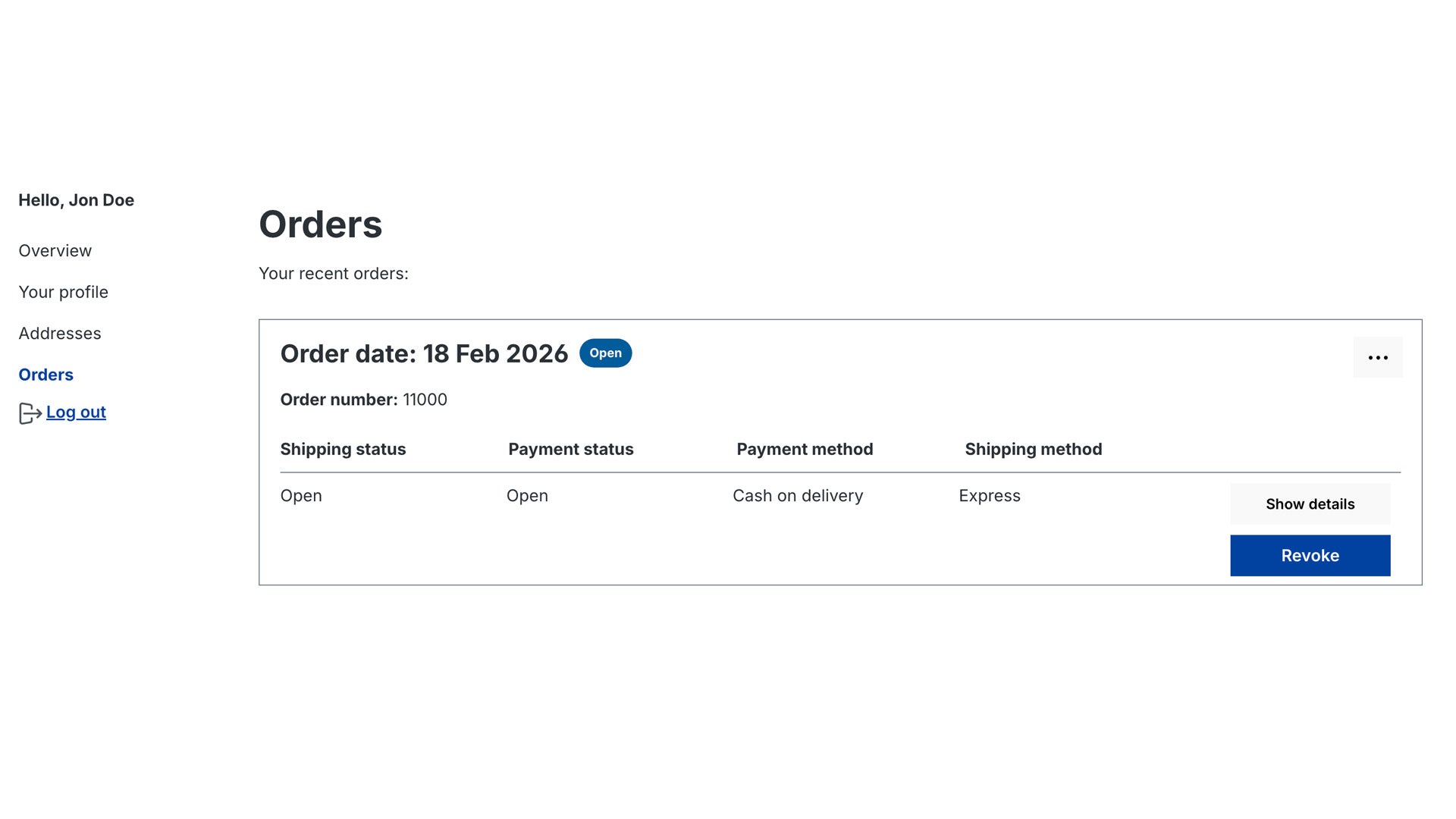Open the three-dot order options menu
1456x819 pixels.
1377,357
